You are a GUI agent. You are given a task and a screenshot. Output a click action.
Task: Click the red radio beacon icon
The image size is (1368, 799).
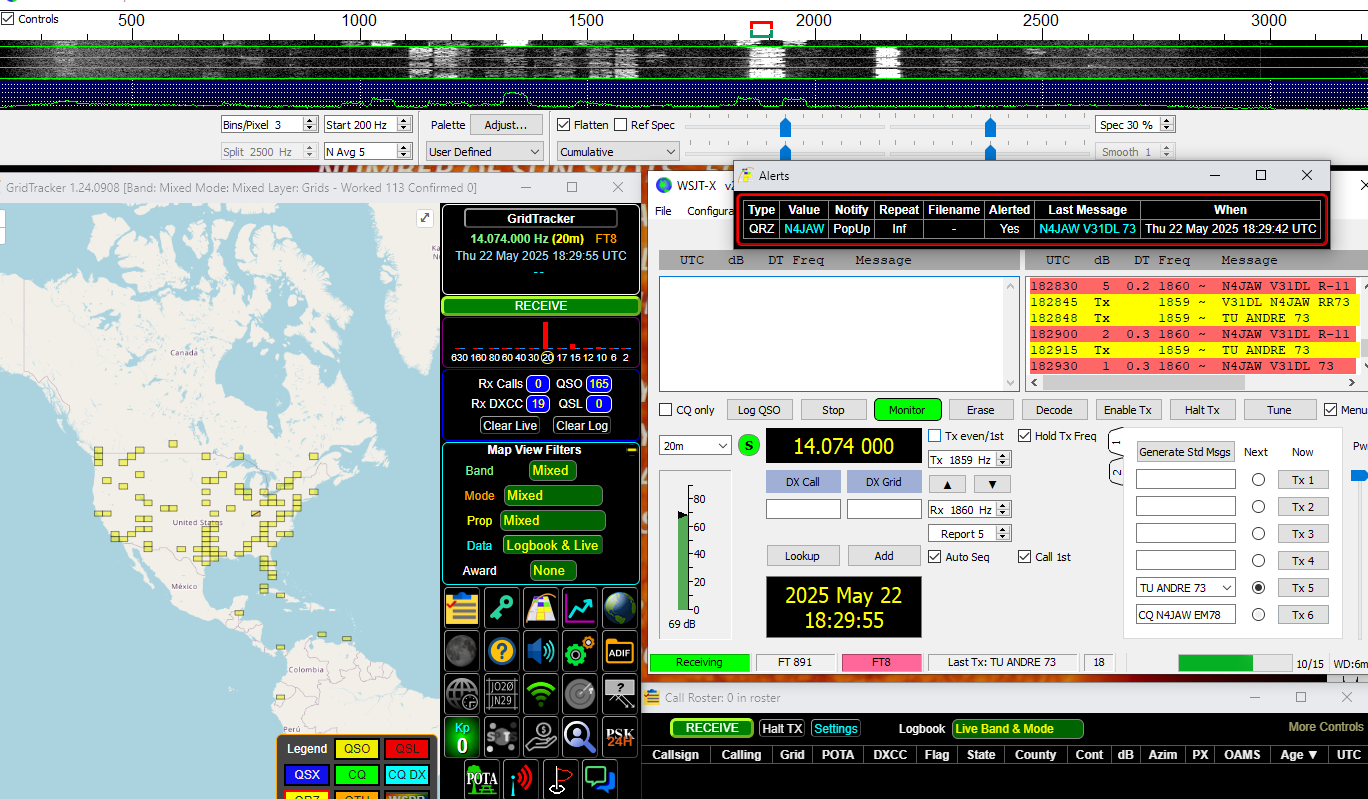pos(521,779)
